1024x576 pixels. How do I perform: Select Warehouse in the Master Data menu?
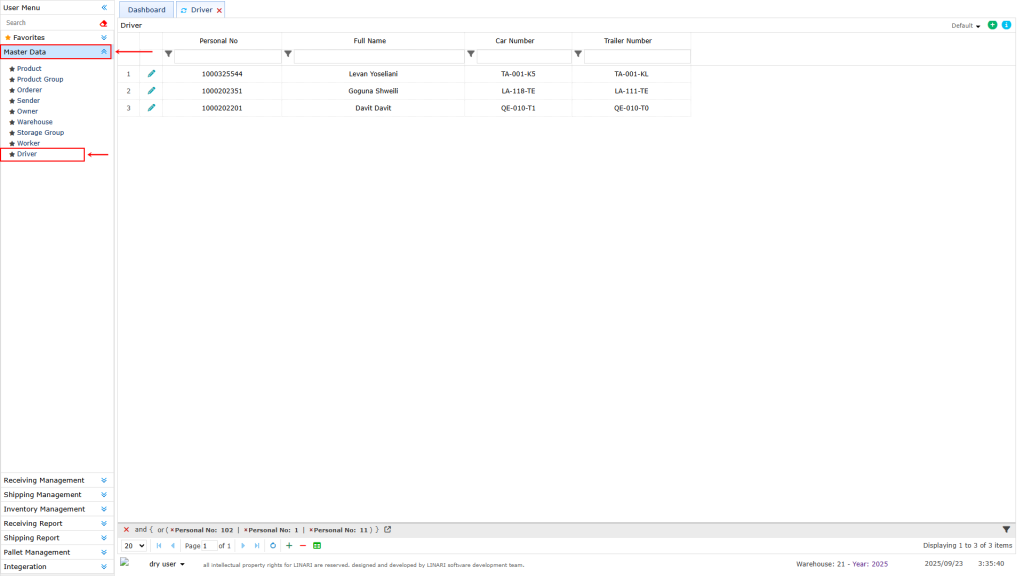pyautogui.click(x=33, y=121)
